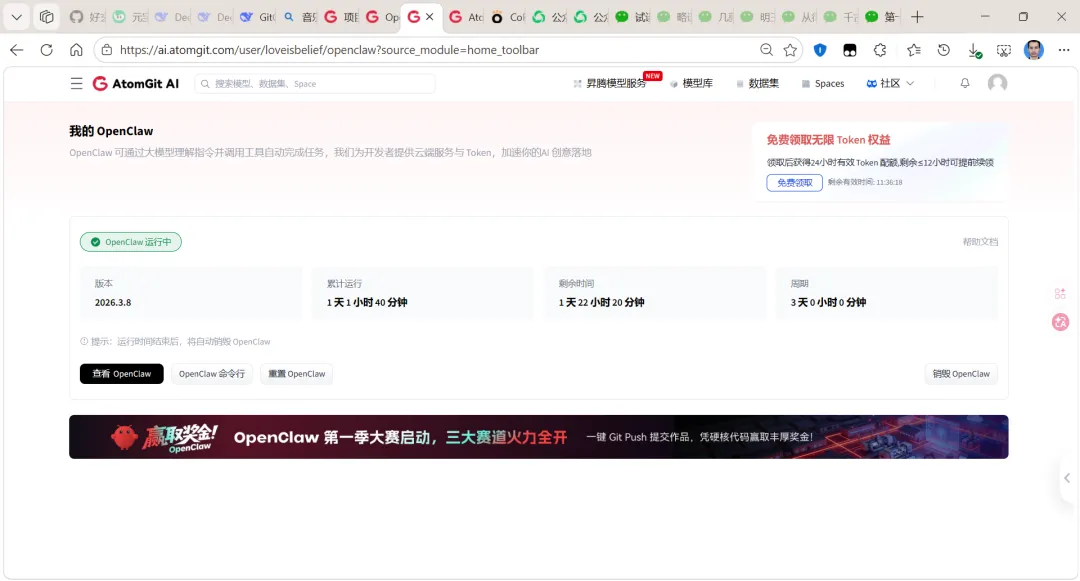Add this page to favorites star
Viewport: 1080px width, 581px height.
tap(790, 50)
